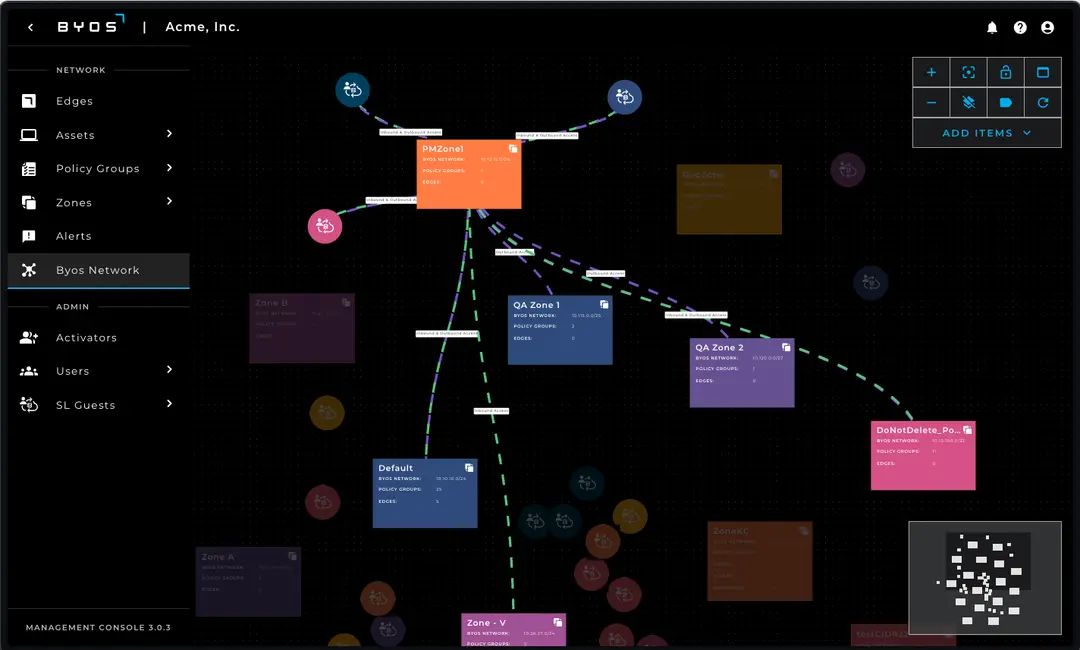Click the pink circular edge node

click(325, 226)
